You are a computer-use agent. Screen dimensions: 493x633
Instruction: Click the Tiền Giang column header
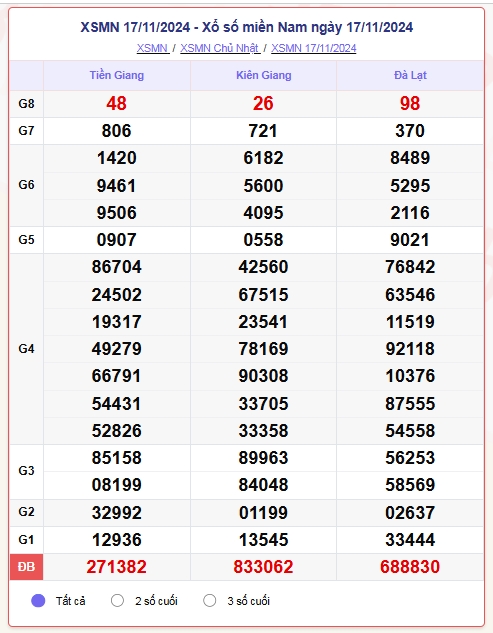pyautogui.click(x=117, y=75)
